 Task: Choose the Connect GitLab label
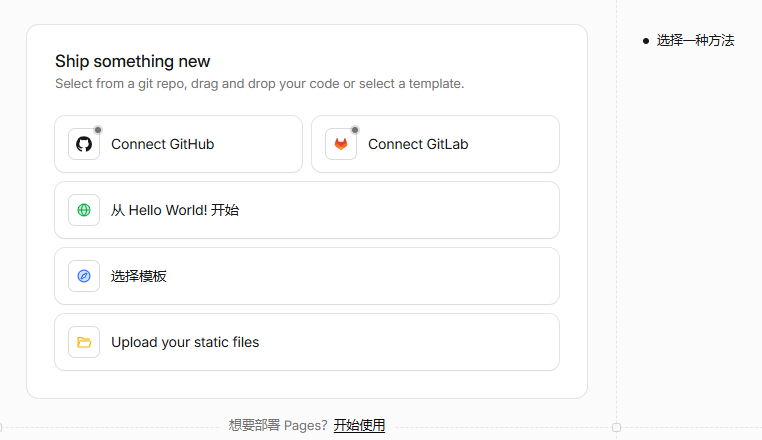click(418, 144)
